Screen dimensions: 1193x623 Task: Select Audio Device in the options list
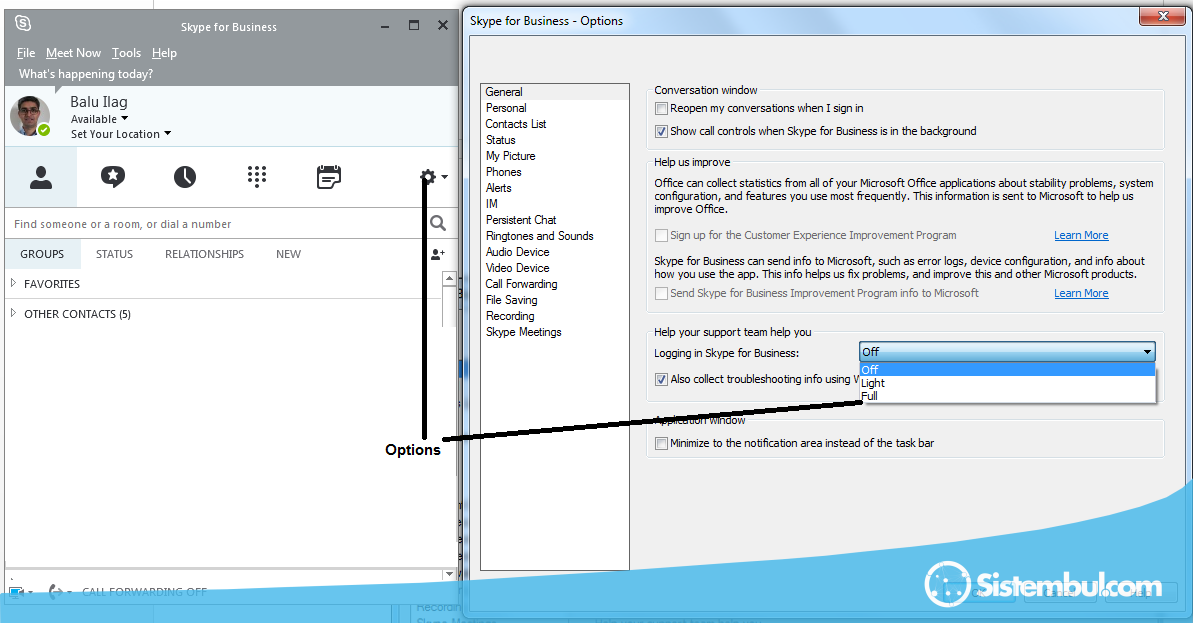(x=555, y=252)
